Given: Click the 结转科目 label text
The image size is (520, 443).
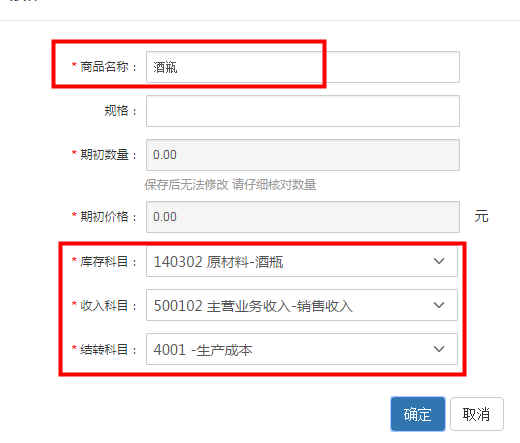Looking at the screenshot, I should tap(104, 349).
